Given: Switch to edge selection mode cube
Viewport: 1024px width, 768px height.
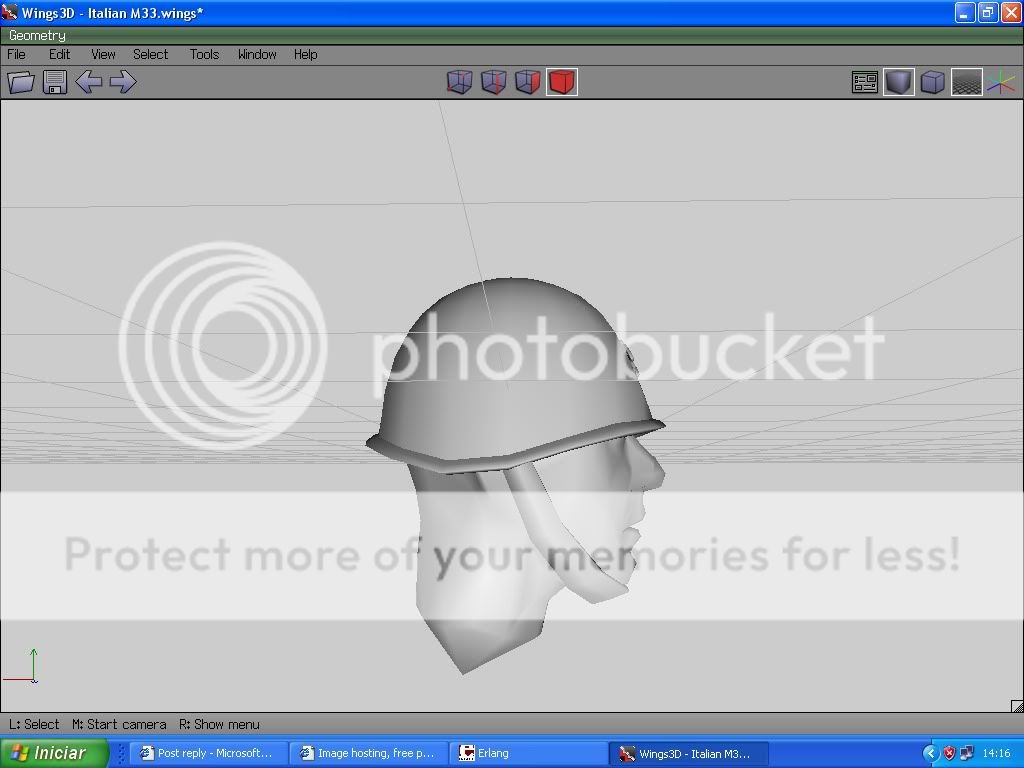Looking at the screenshot, I should point(493,82).
